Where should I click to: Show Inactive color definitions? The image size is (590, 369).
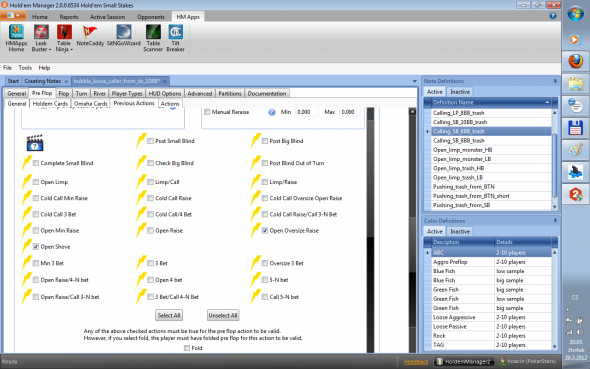[x=460, y=231]
